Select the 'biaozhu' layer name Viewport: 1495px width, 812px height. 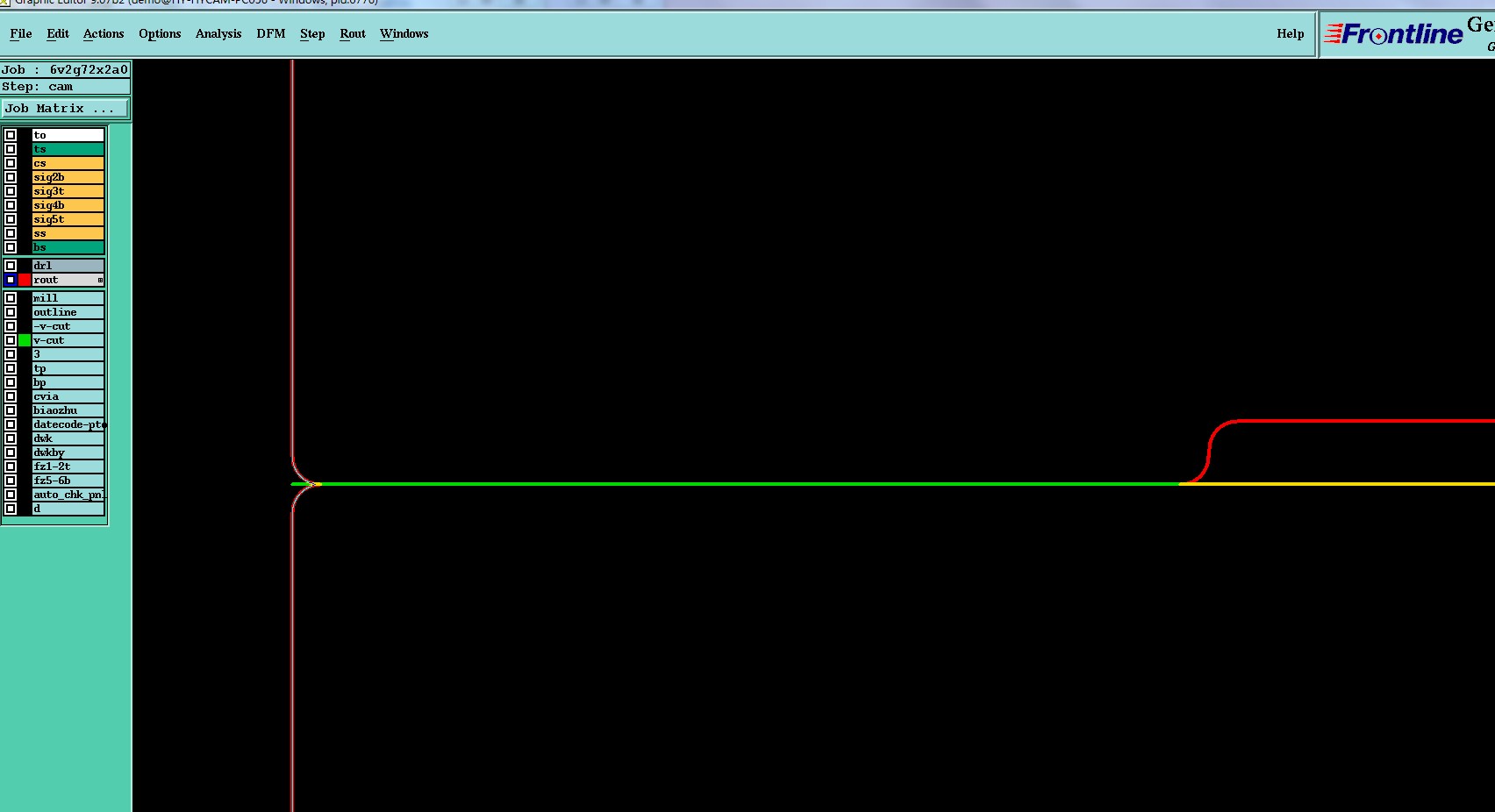click(68, 410)
